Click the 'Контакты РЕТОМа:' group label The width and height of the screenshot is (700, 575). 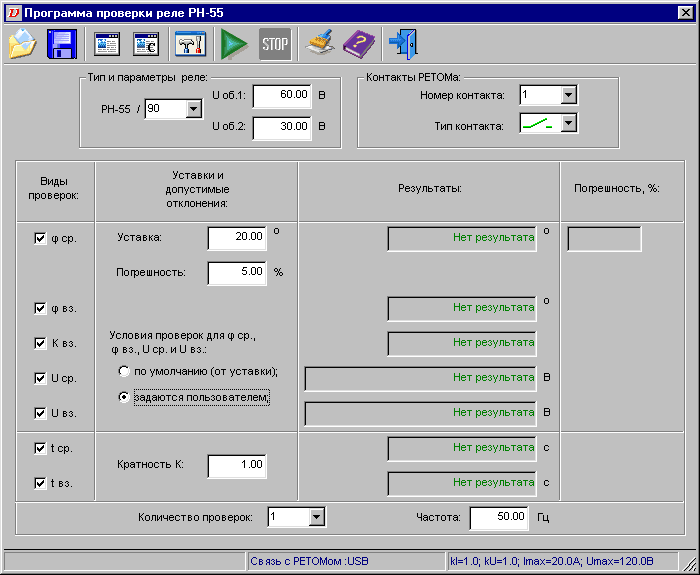[x=413, y=77]
